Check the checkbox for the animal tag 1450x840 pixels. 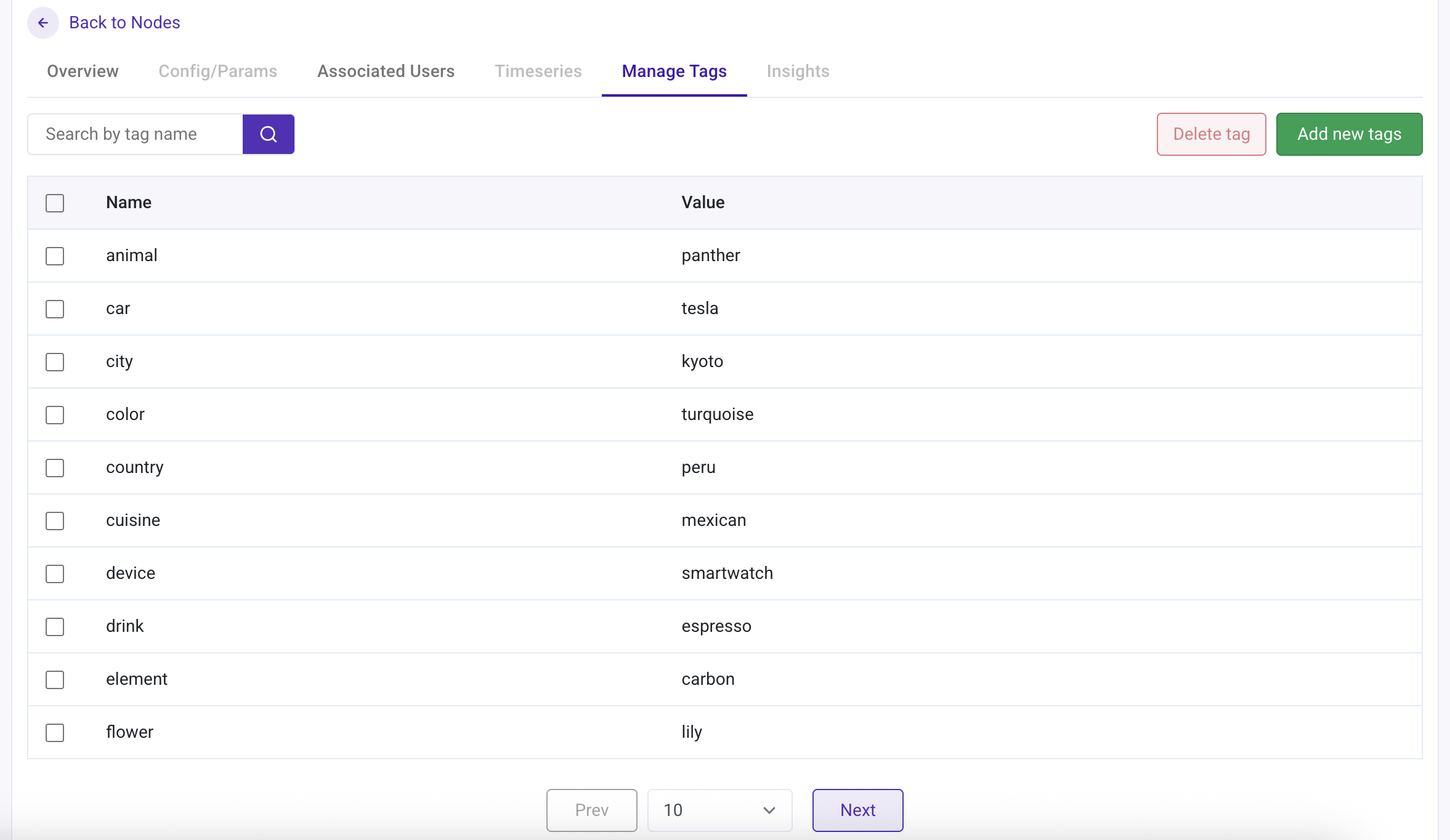55,256
